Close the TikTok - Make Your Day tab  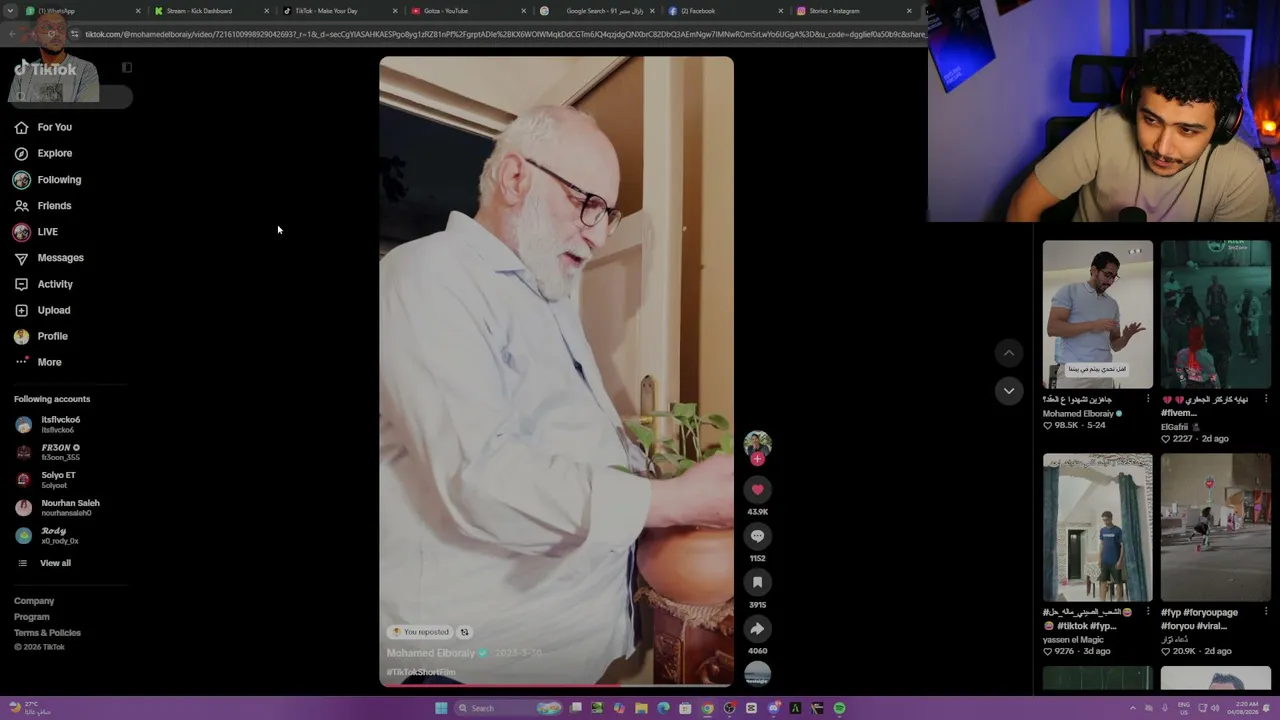395,11
